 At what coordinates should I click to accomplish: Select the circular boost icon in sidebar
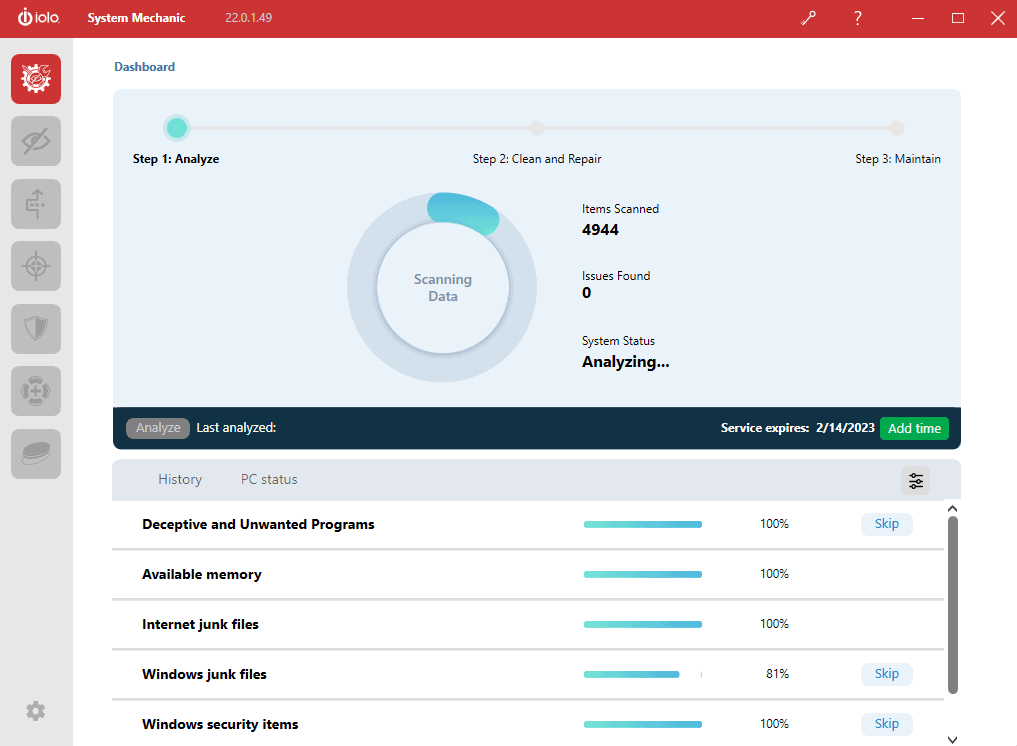point(35,391)
